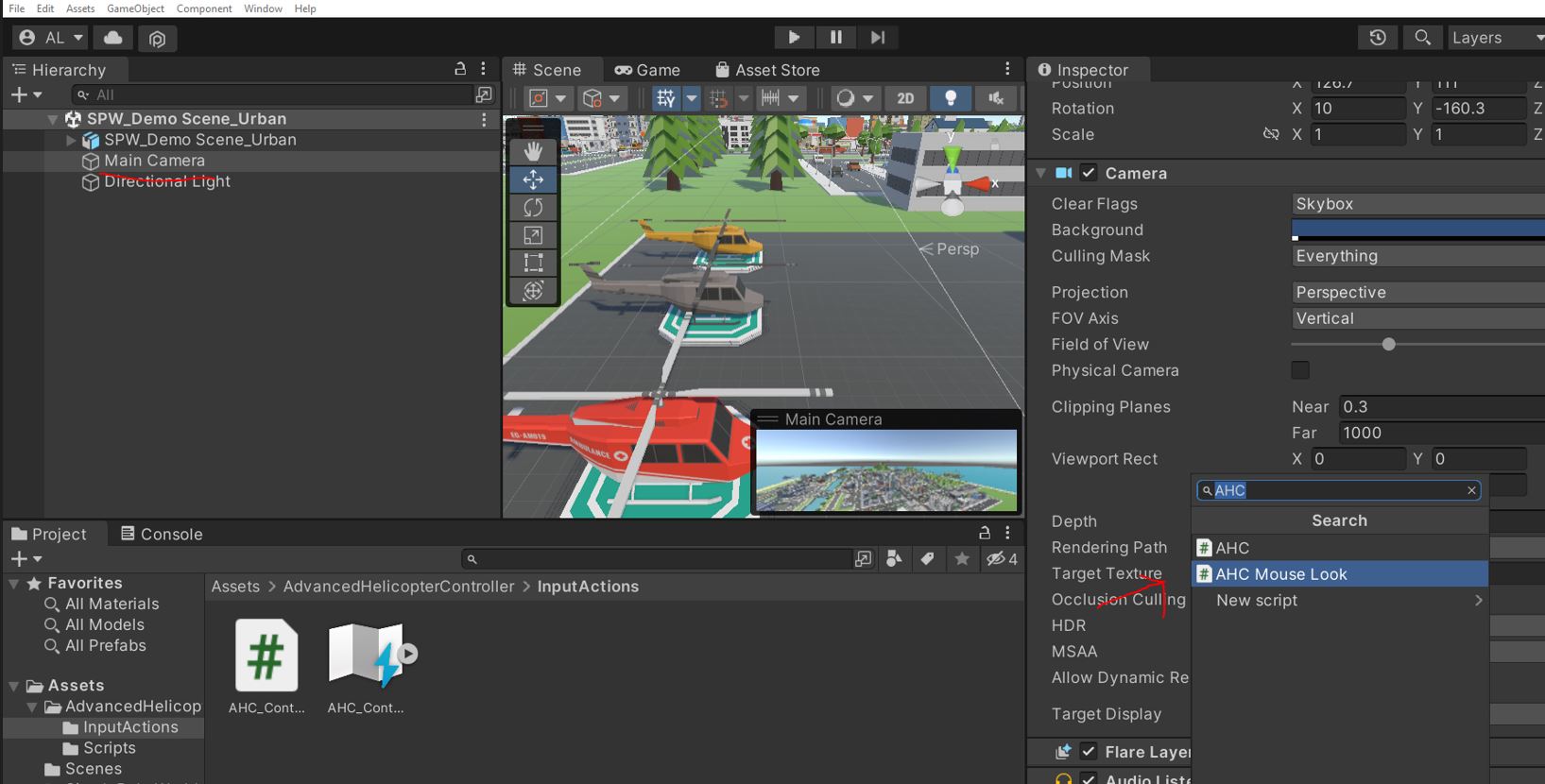Open undo history icon
This screenshot has height=784, width=1545.
(x=1378, y=38)
